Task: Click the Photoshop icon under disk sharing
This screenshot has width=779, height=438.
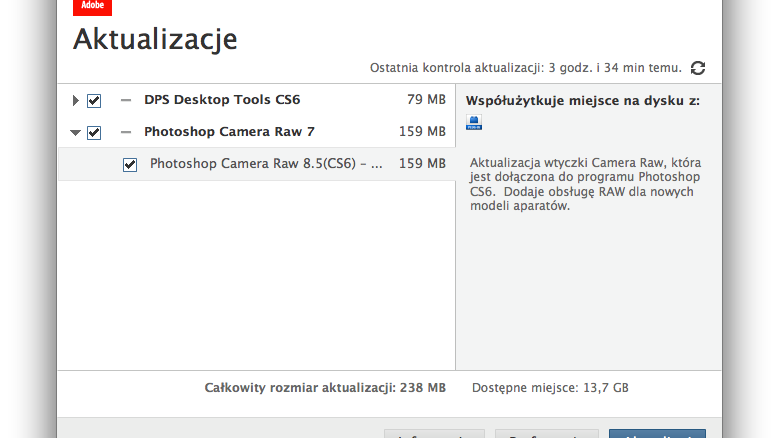Action: point(475,123)
